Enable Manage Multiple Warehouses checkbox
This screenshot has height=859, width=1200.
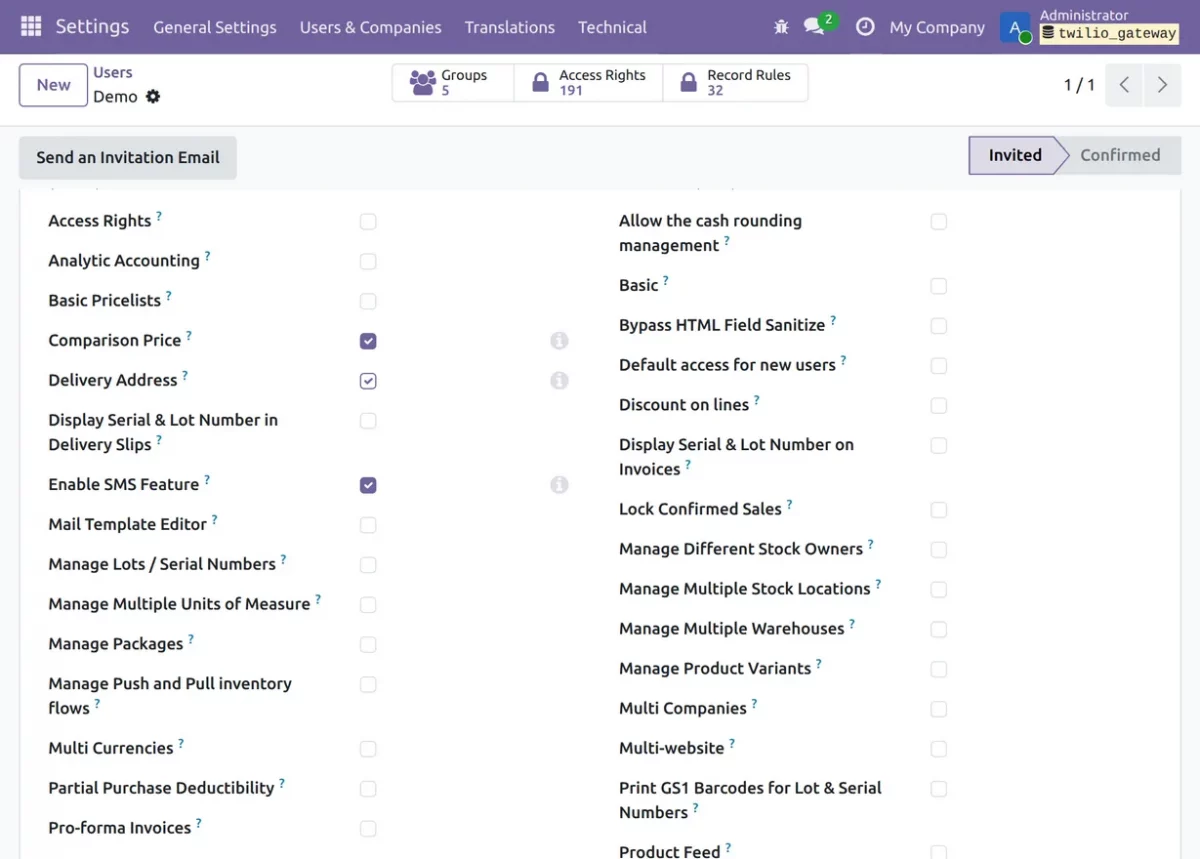coord(938,629)
